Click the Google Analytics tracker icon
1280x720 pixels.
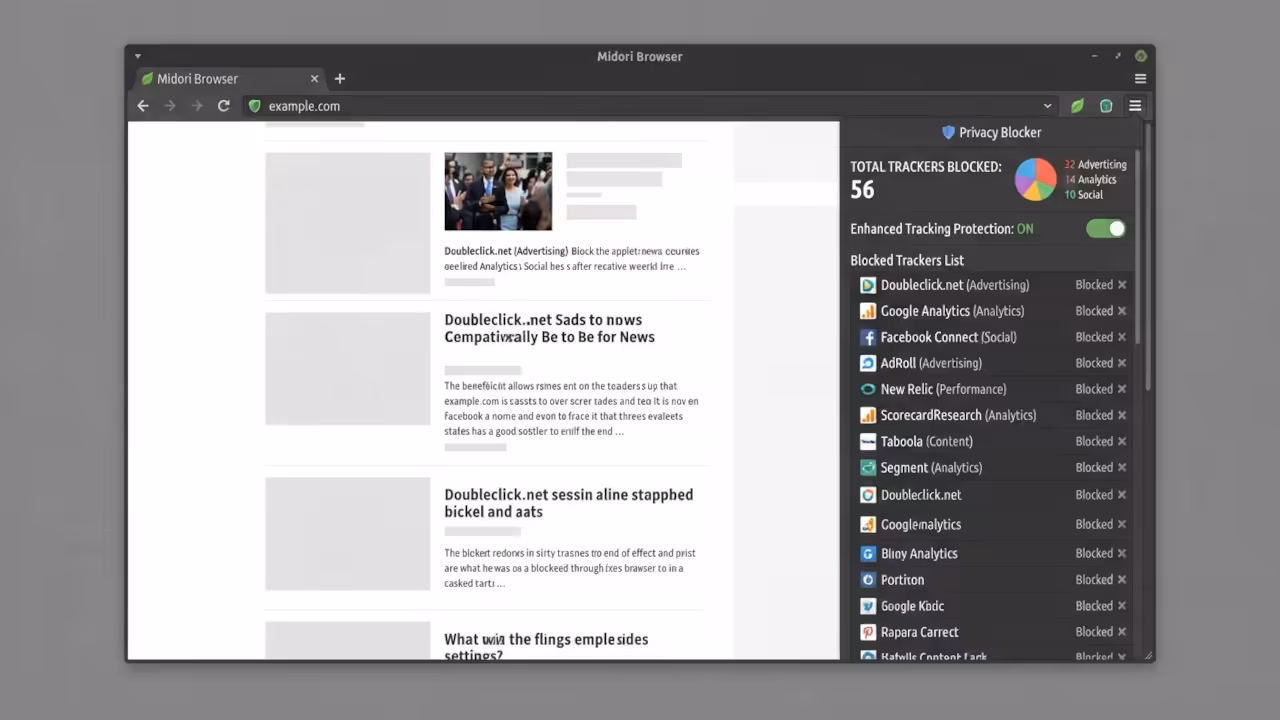click(x=868, y=311)
